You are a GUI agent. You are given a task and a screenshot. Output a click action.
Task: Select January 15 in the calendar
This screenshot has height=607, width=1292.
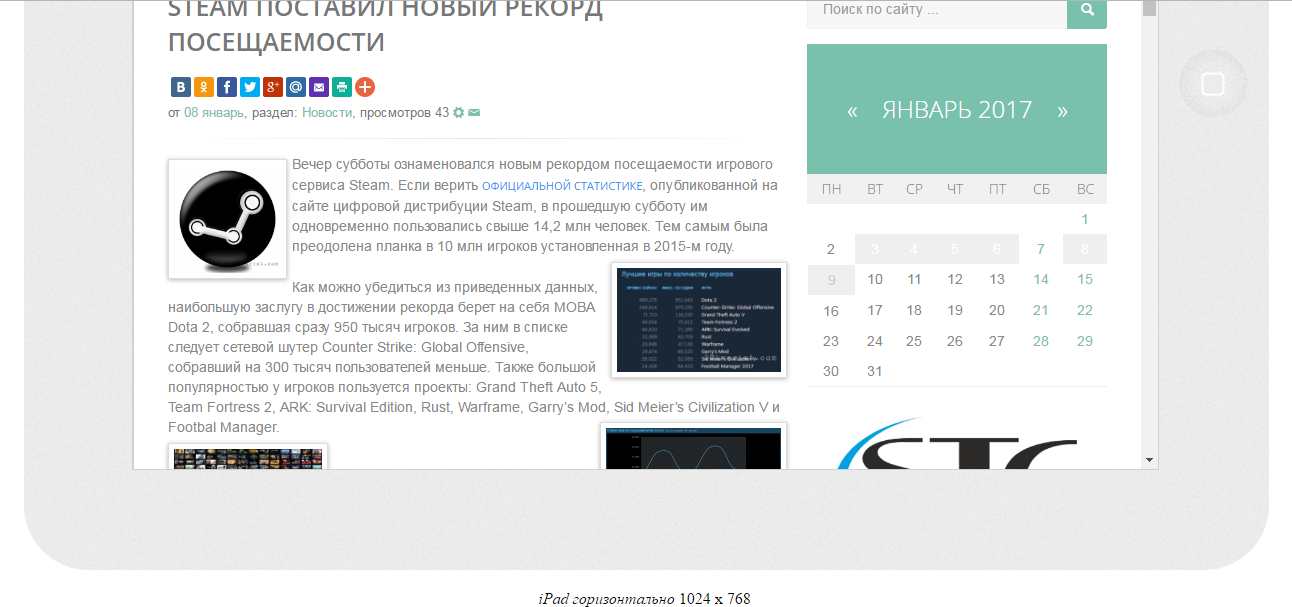tap(1085, 280)
